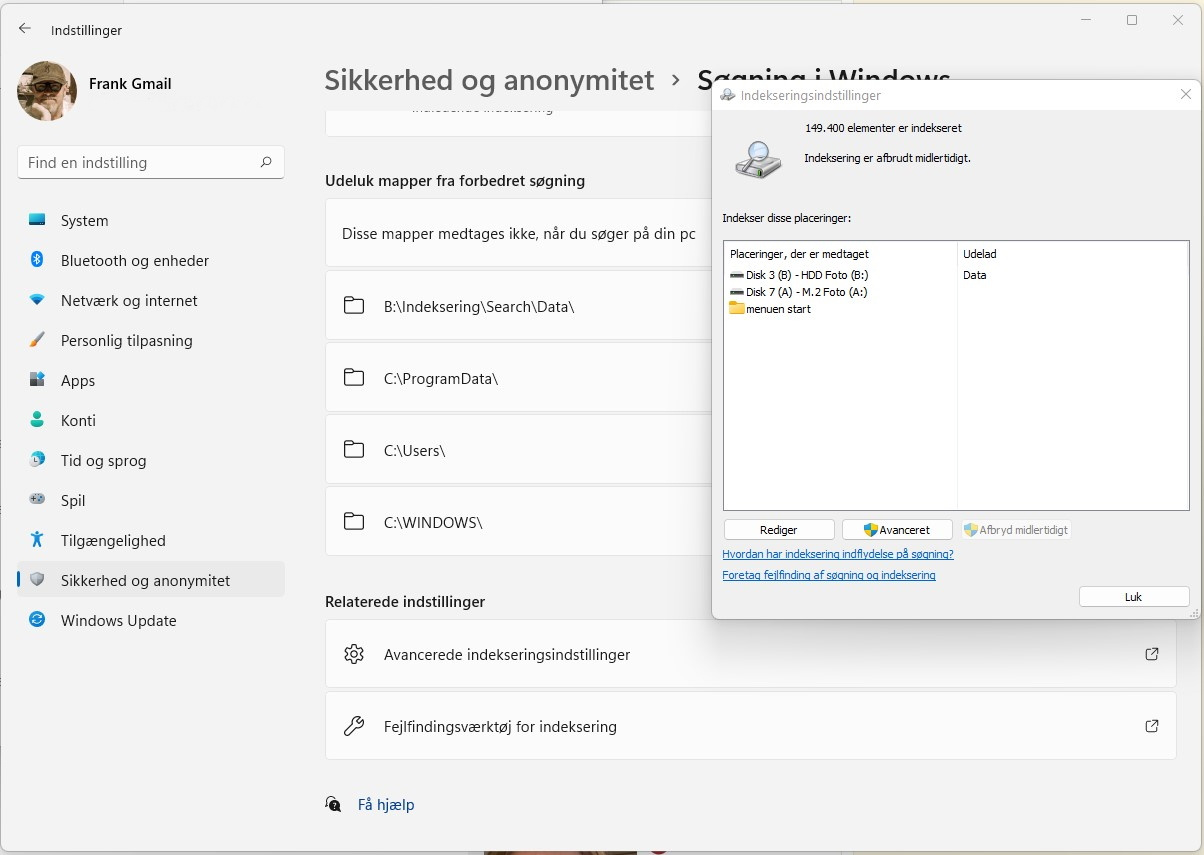
Task: Open Apps settings category
Action: (x=151, y=380)
